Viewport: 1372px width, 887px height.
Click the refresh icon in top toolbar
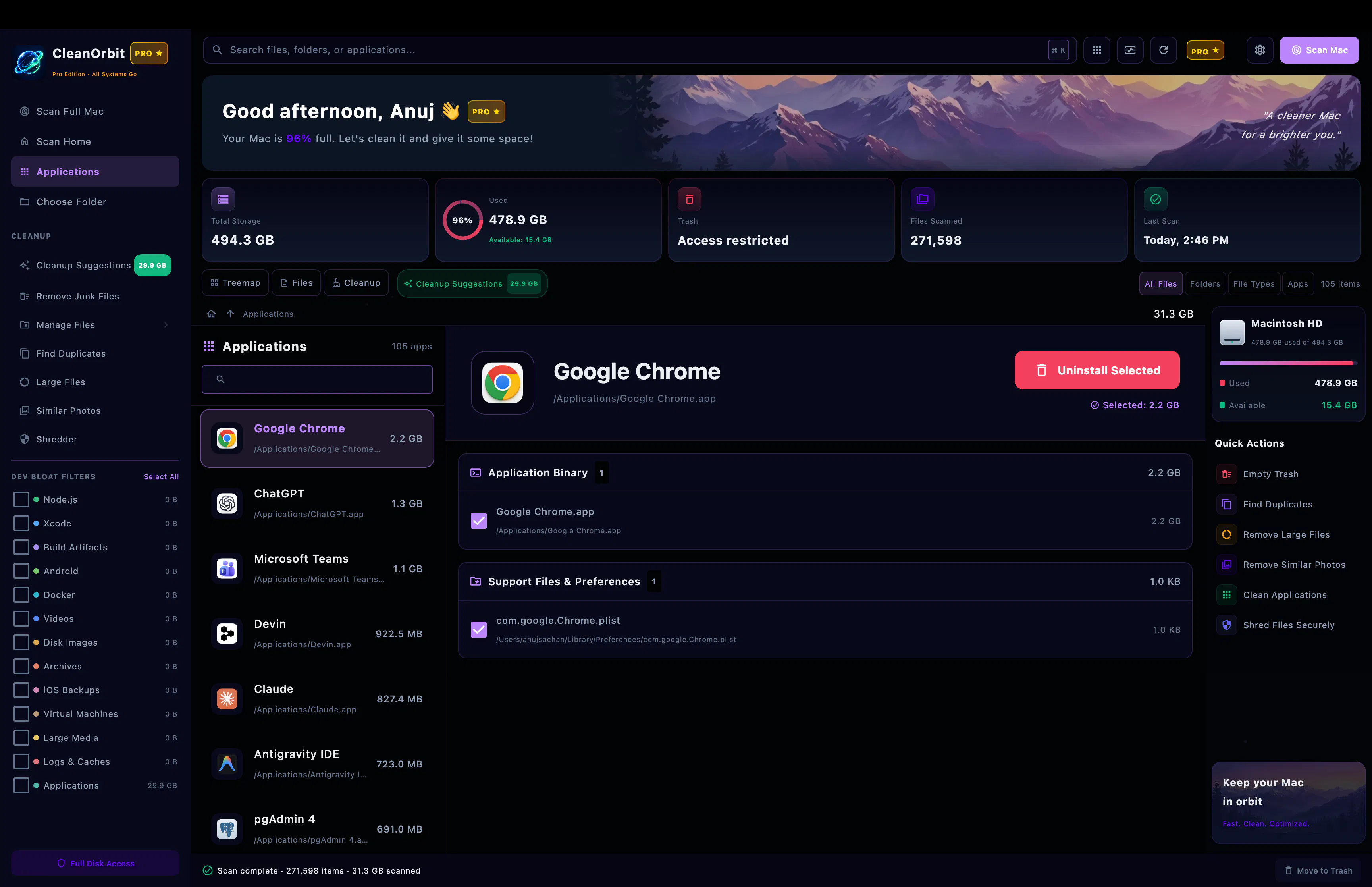point(1163,50)
